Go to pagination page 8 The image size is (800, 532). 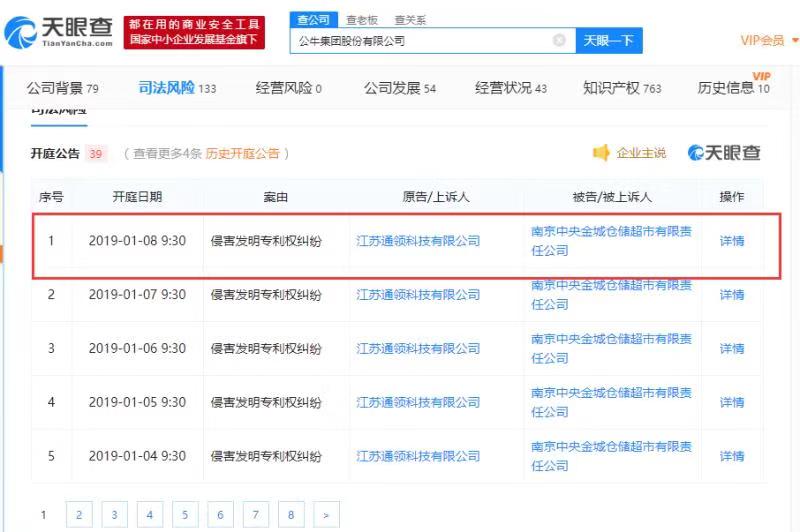pos(291,515)
